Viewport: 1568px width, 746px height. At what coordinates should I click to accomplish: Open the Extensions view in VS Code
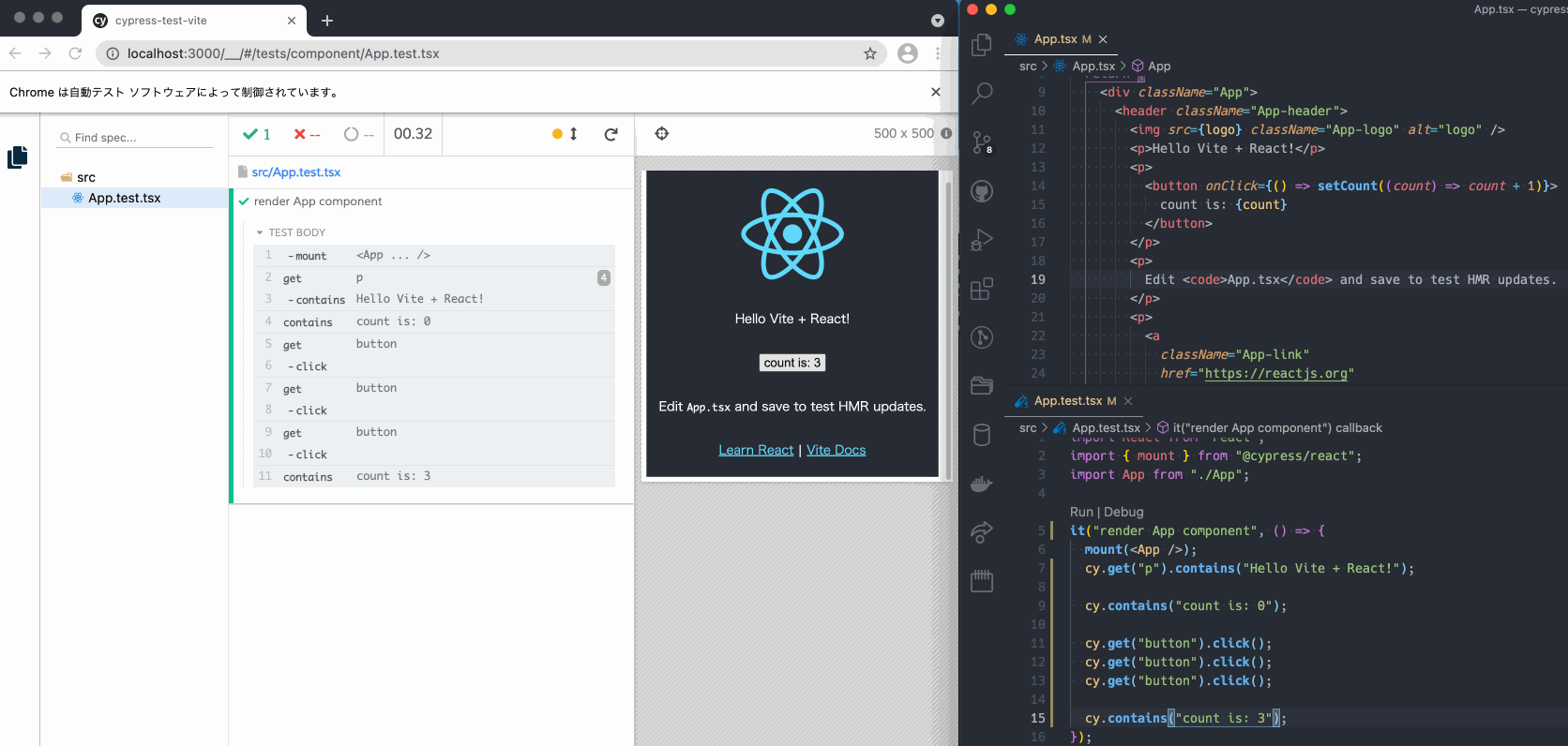pyautogui.click(x=982, y=289)
